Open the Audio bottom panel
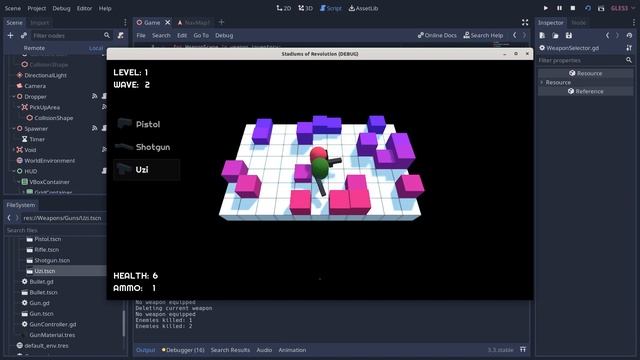 tap(264, 350)
